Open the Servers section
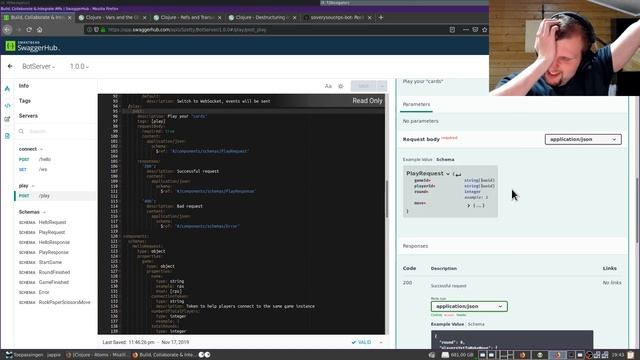640x360 pixels. pos(28,116)
